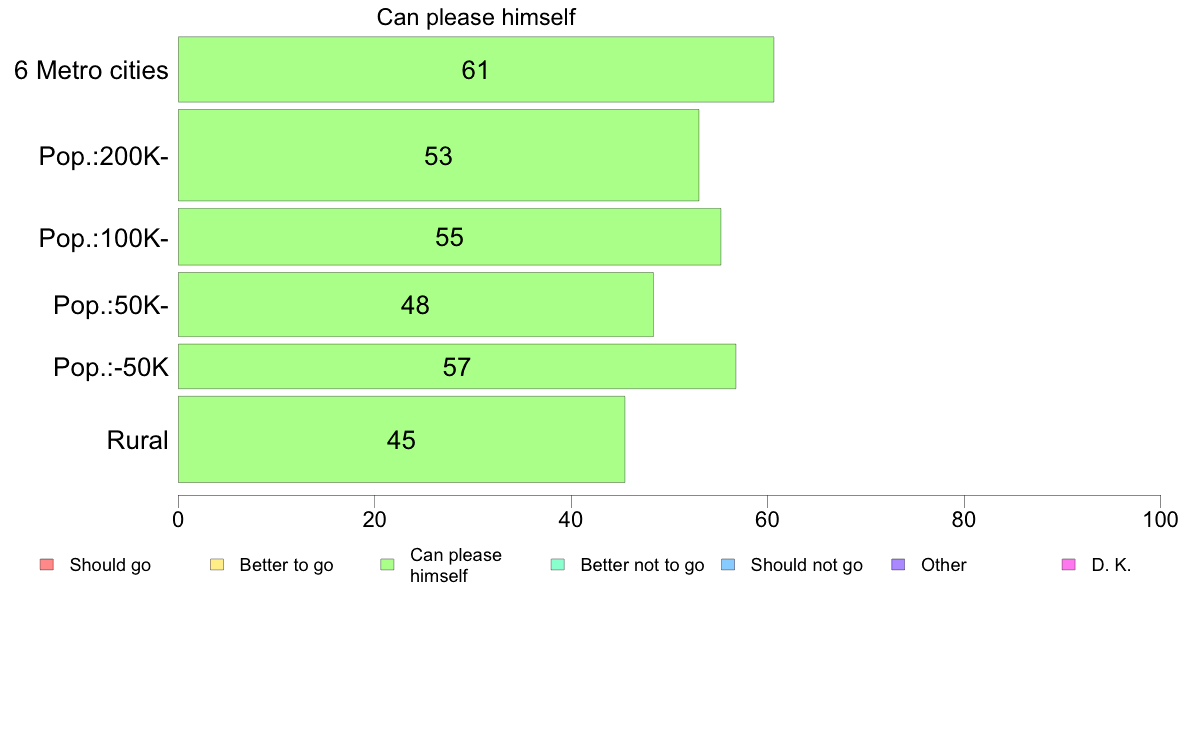Select the Pop.:-50K bar showing 57
Viewport: 1188px width, 736px height.
coord(457,367)
